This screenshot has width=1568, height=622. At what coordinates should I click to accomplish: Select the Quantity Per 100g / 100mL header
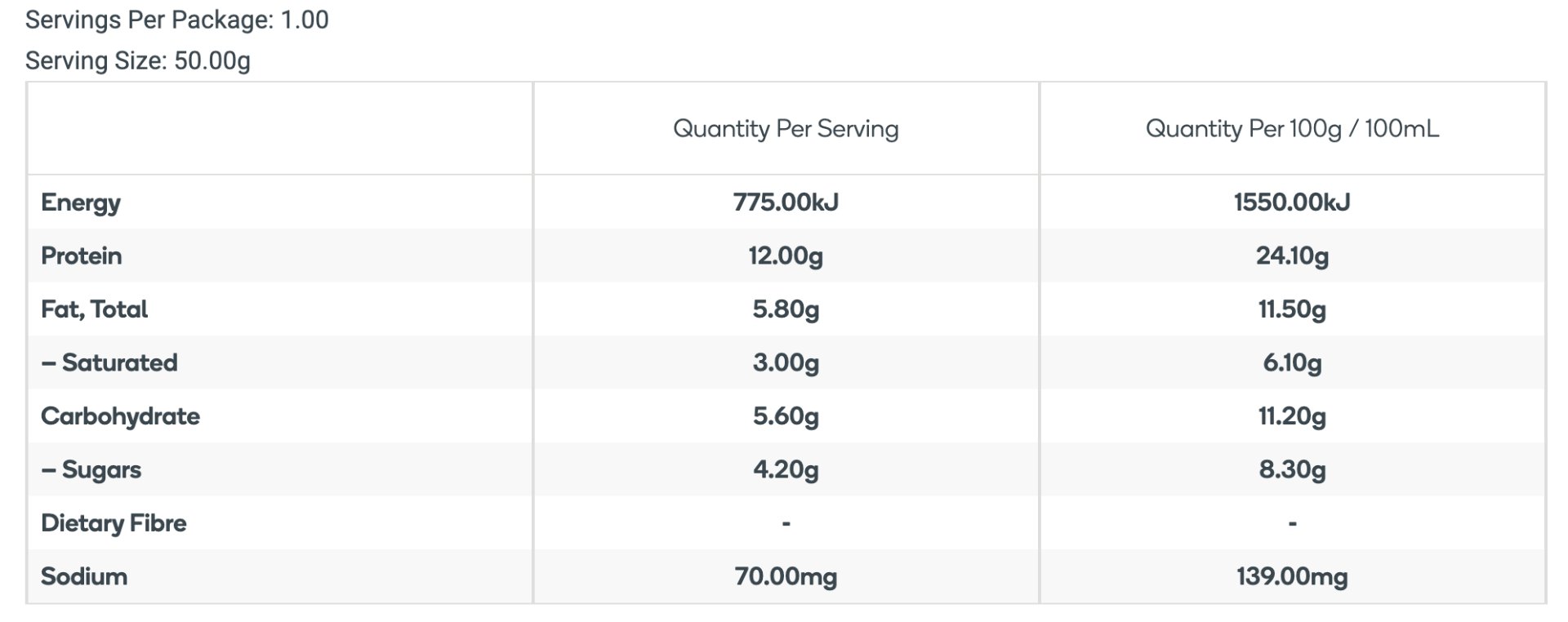pyautogui.click(x=1292, y=129)
